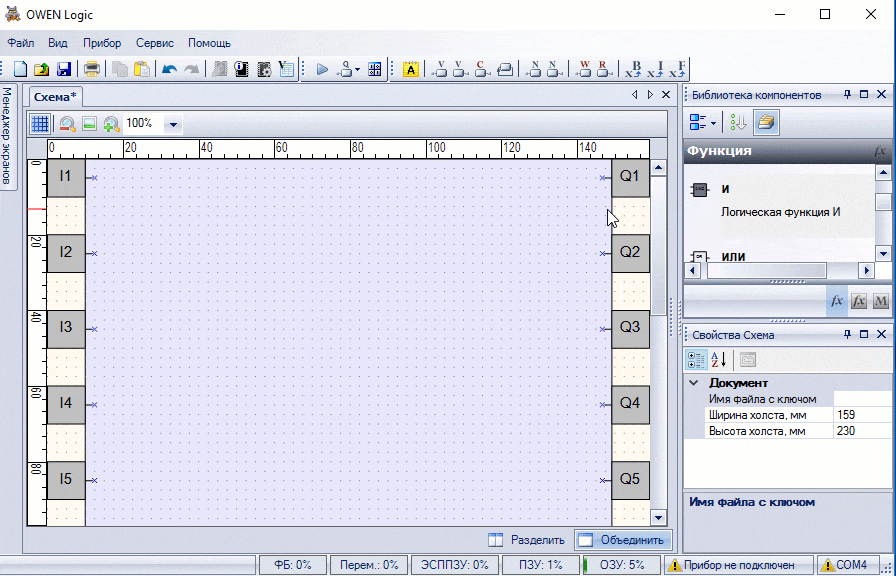896x576 pixels.
Task: Toggle categorized view in properties panel
Action: tap(697, 360)
